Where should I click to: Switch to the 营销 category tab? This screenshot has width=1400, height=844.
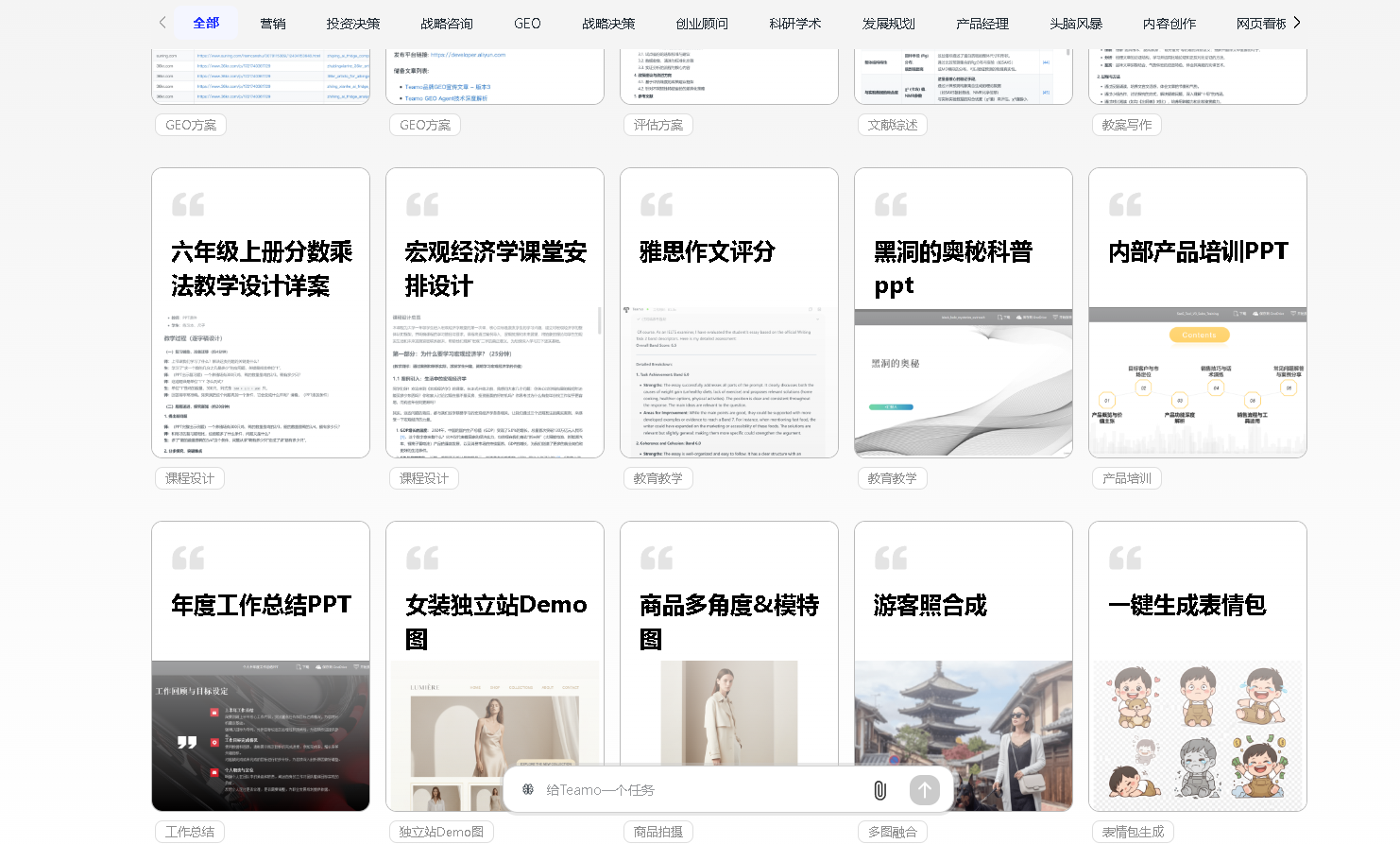pos(274,23)
